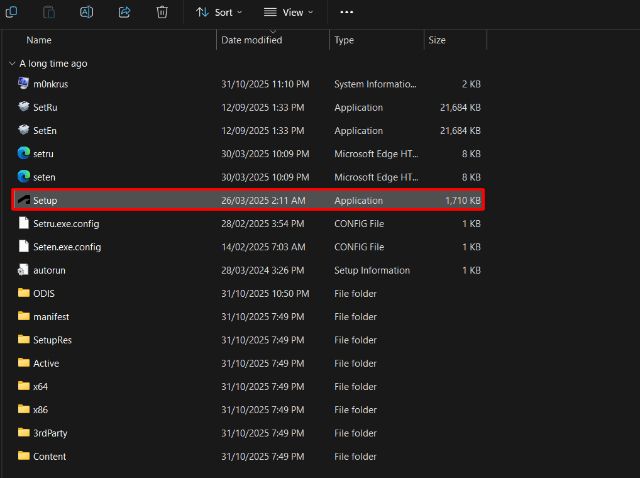Collapse the 'A long time ago' group
640x478 pixels.
[12, 63]
